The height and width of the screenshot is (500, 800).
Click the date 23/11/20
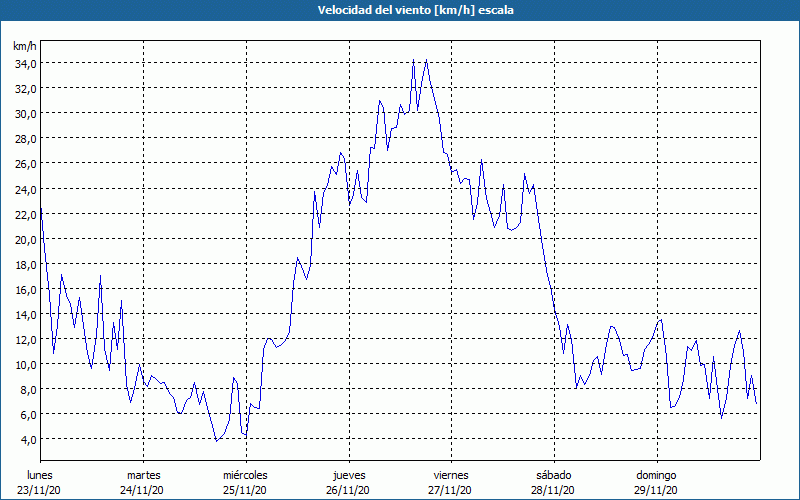[x=39, y=490]
